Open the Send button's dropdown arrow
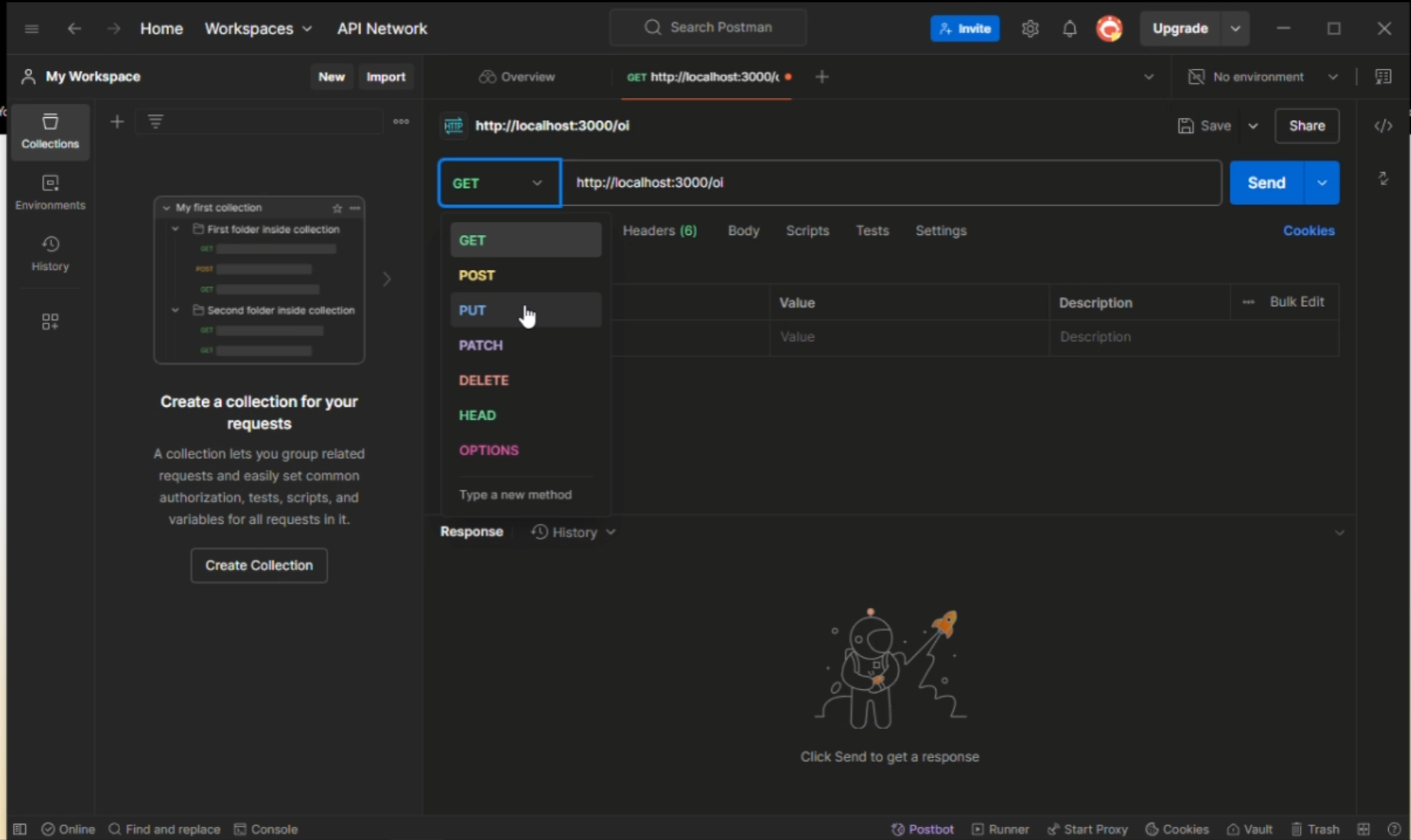This screenshot has height=840, width=1411. (1321, 183)
